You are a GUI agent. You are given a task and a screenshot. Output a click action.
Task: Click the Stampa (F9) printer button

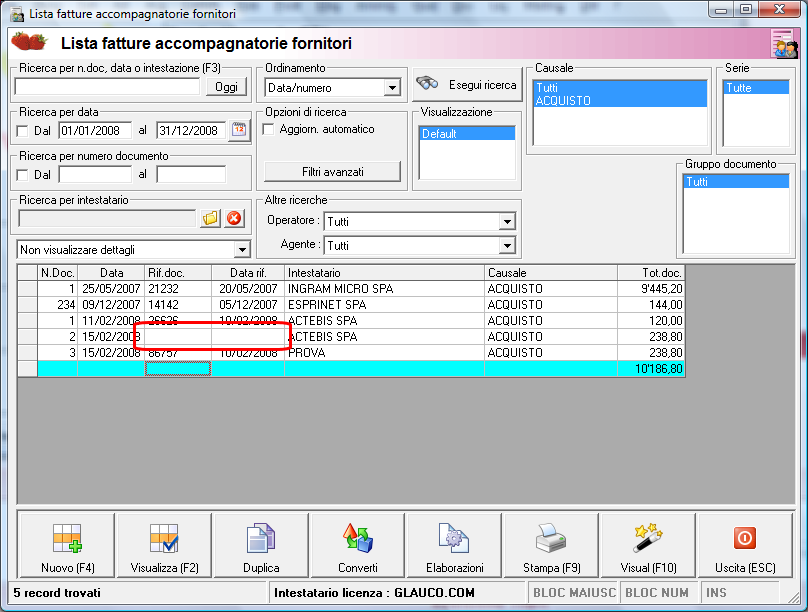click(x=551, y=546)
